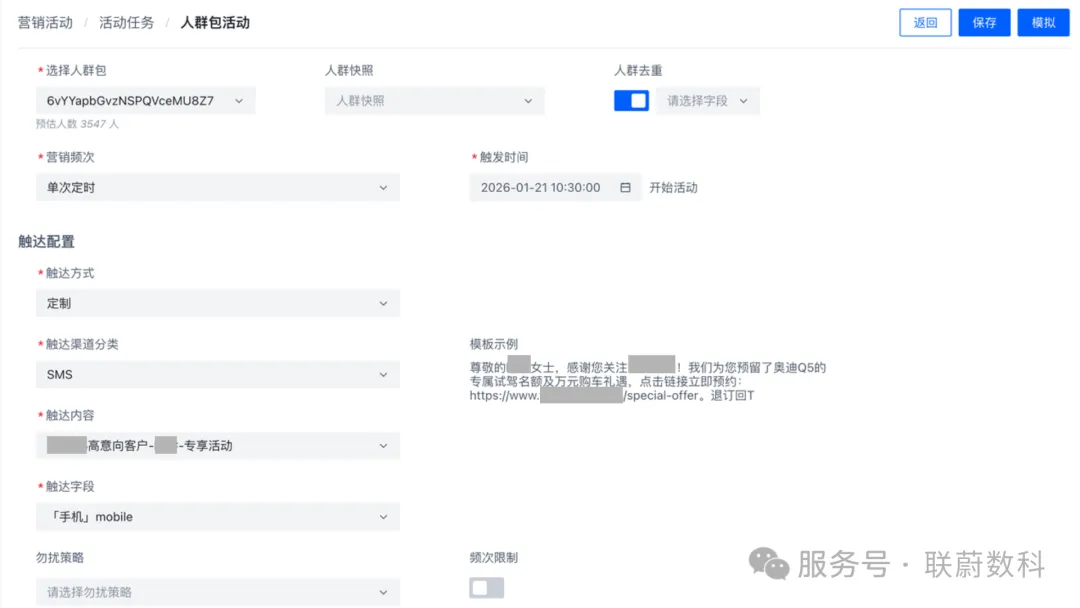This screenshot has height=608, width=1080.
Task: Navigate to 营销活动 in the breadcrumb
Action: point(45,22)
